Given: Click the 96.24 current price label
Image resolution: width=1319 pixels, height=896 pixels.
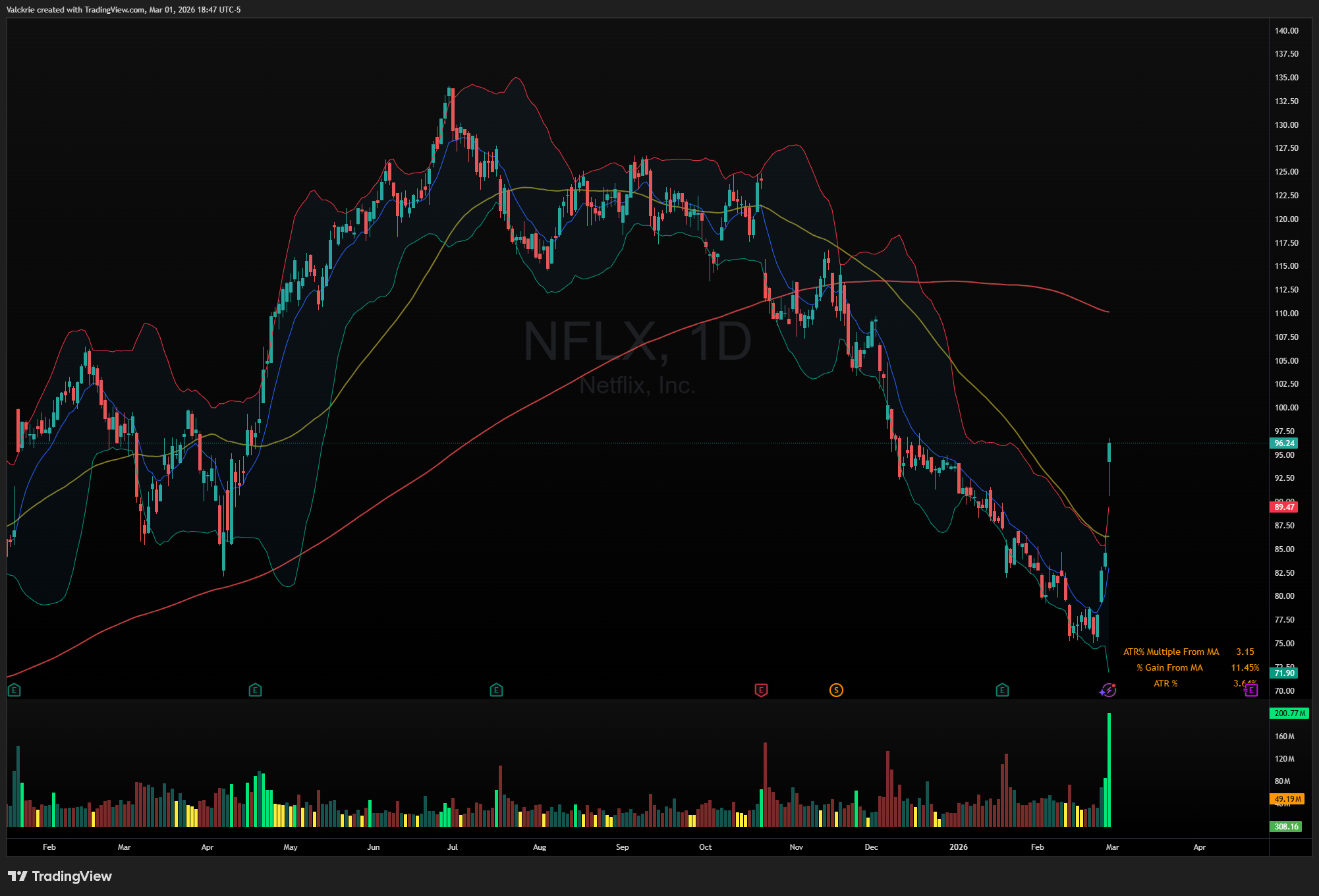Looking at the screenshot, I should click(x=1283, y=443).
